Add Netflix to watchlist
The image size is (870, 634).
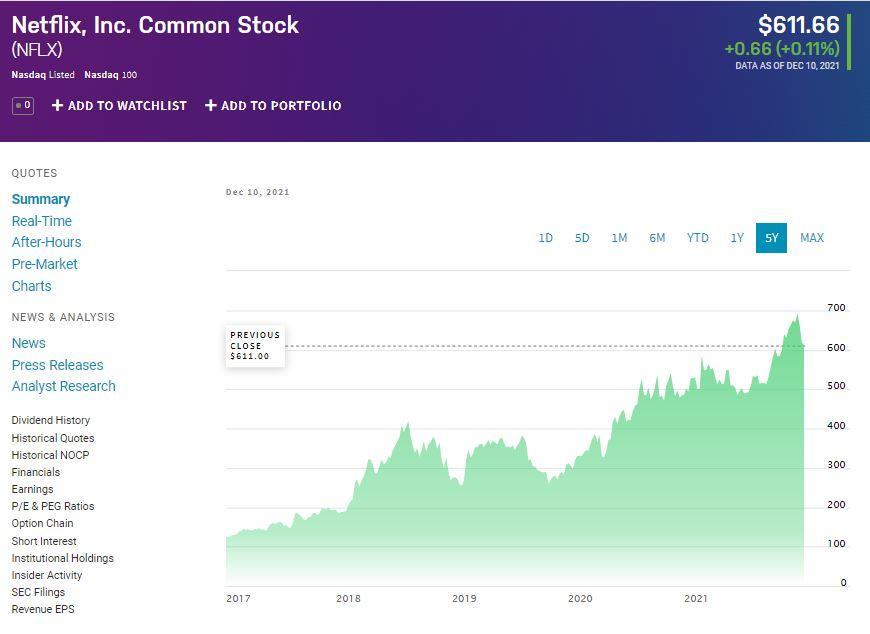(119, 105)
